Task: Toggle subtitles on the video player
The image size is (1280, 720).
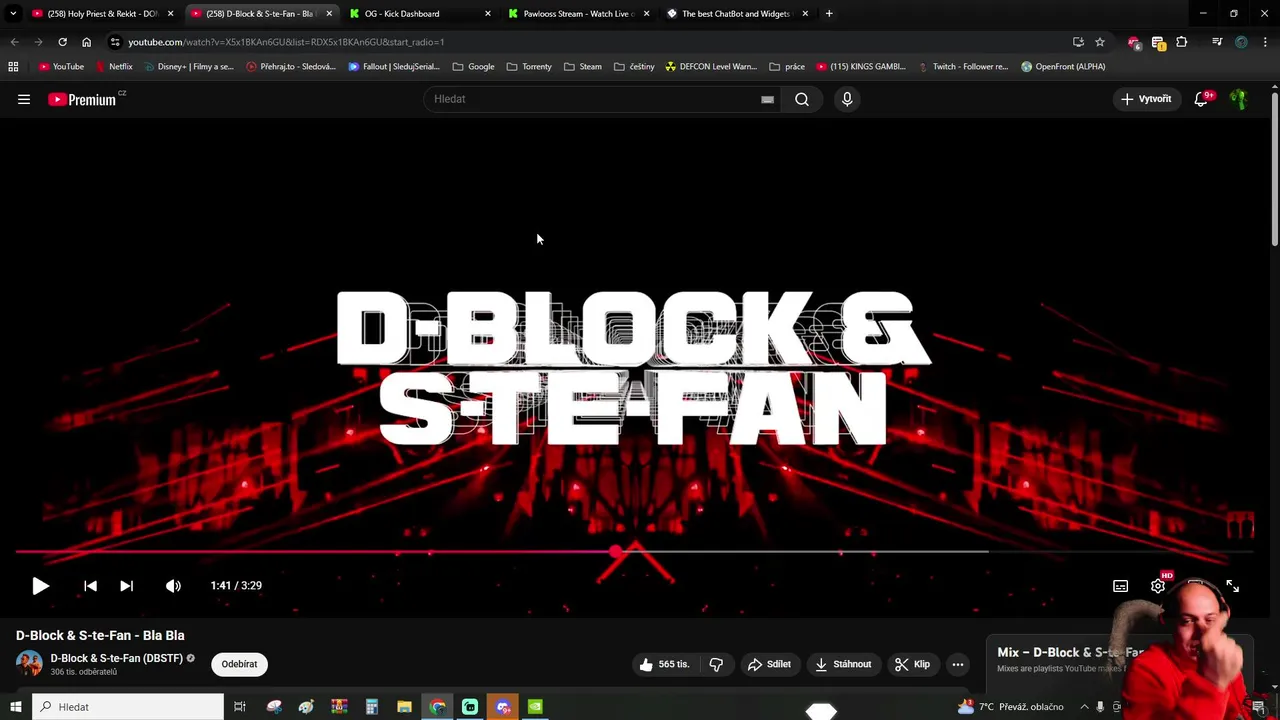Action: coord(1120,586)
